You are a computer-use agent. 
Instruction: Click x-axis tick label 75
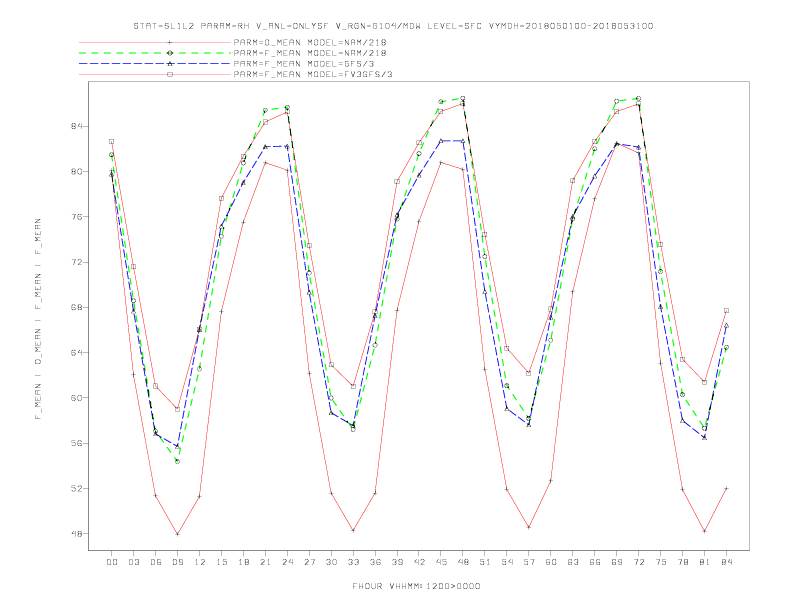pyautogui.click(x=661, y=562)
